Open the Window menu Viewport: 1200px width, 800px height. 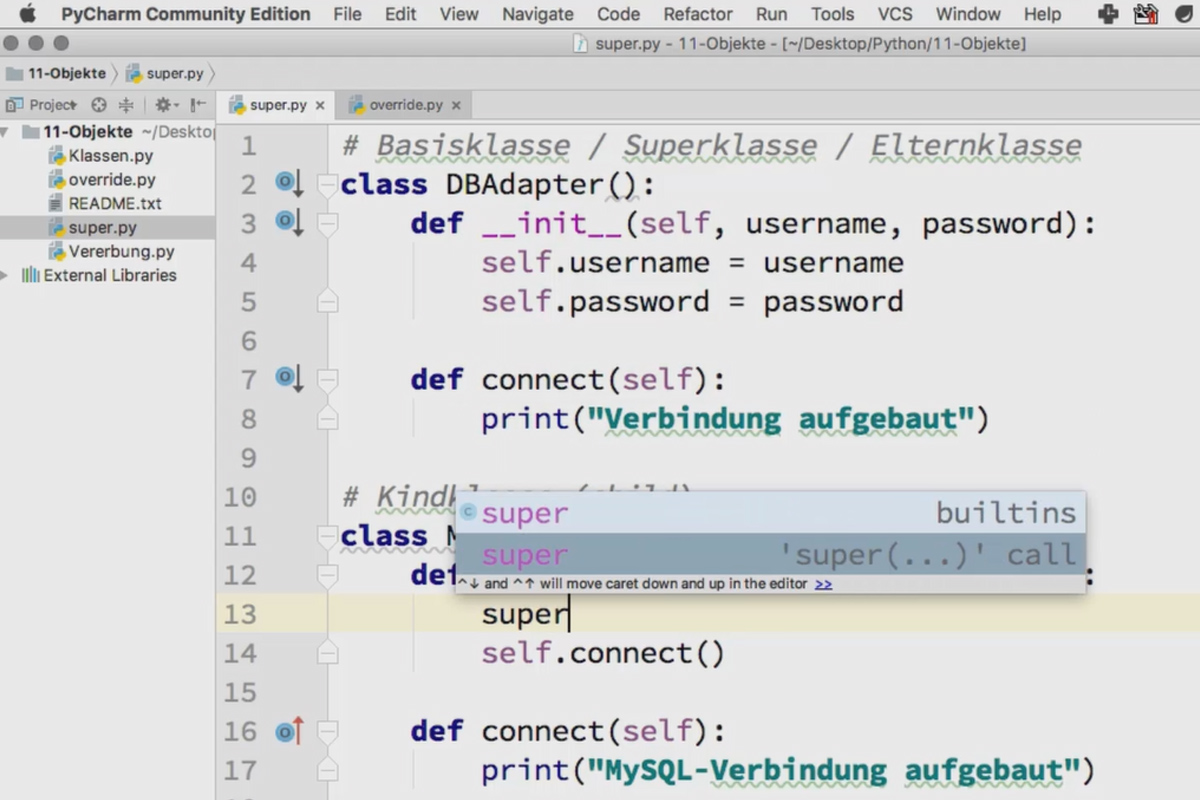tap(968, 14)
